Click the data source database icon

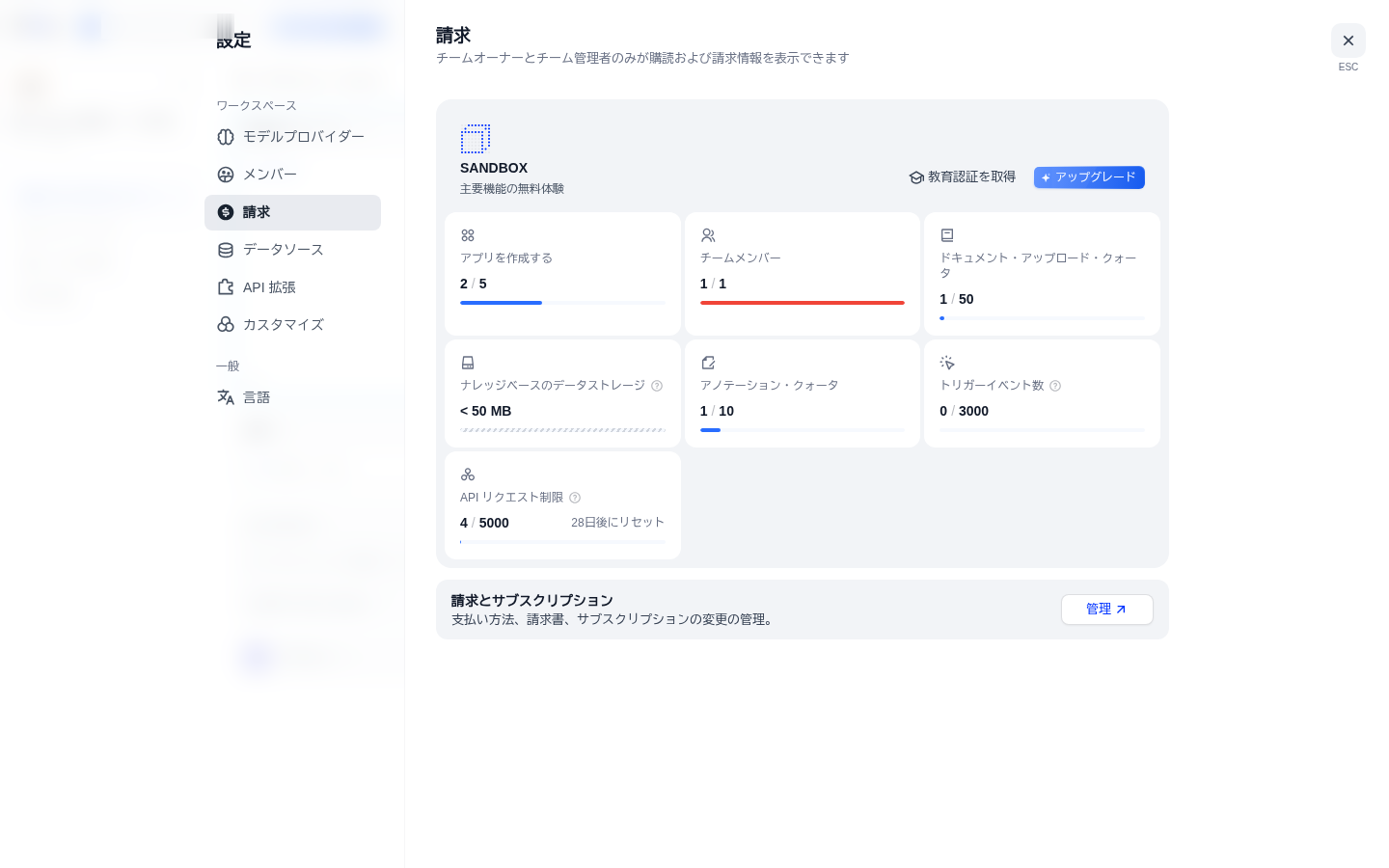226,250
